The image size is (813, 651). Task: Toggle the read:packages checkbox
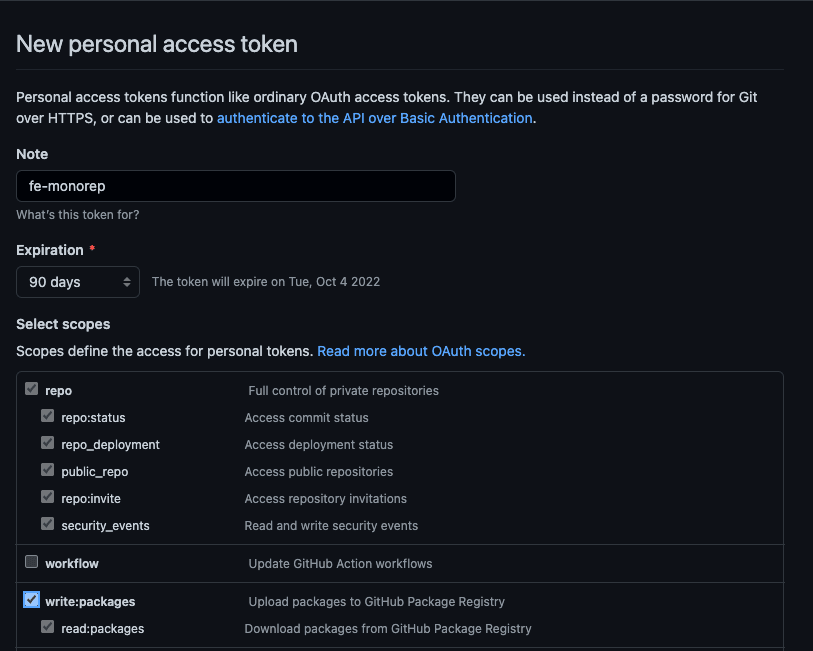pyautogui.click(x=47, y=627)
